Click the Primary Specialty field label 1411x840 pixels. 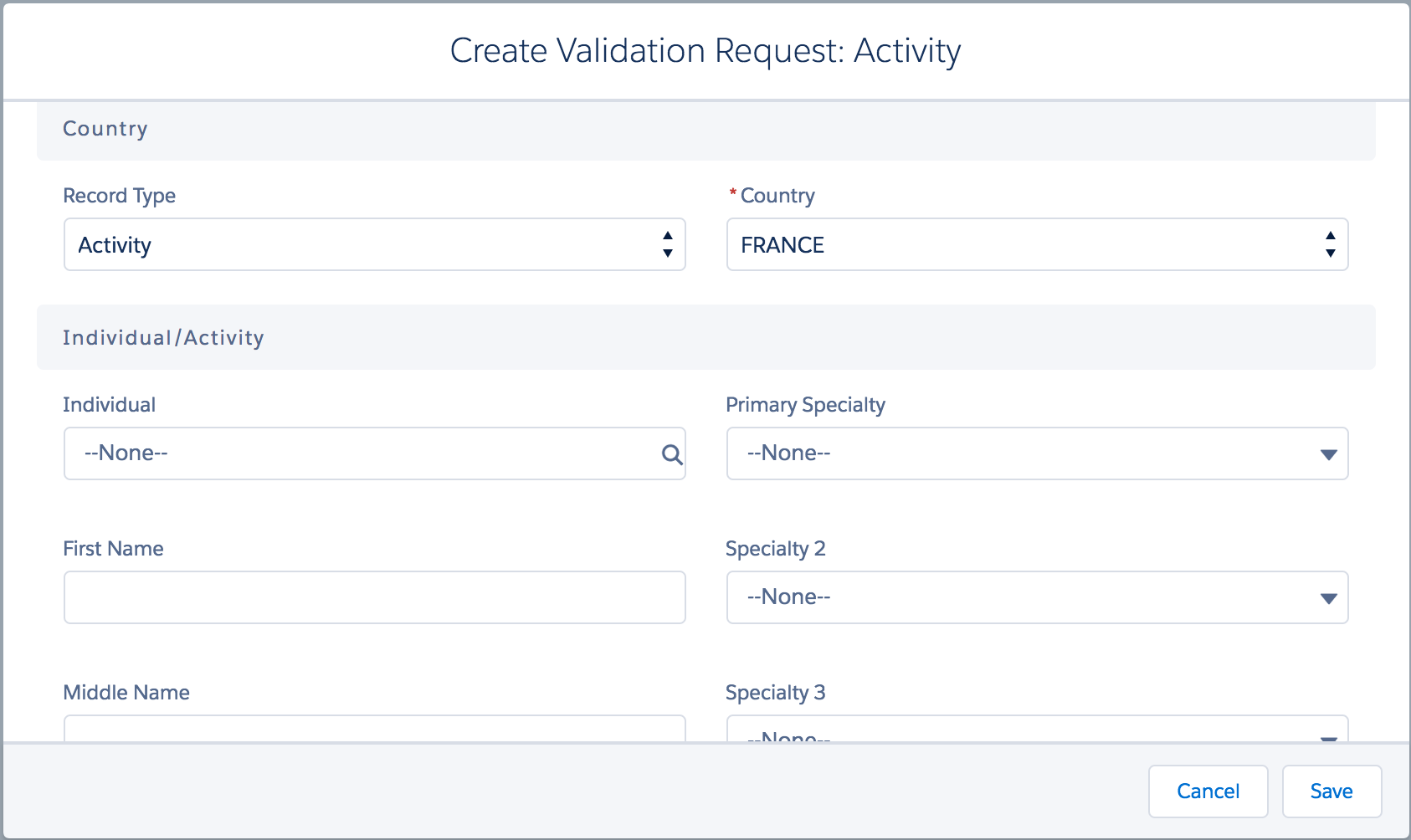pyautogui.click(x=805, y=405)
